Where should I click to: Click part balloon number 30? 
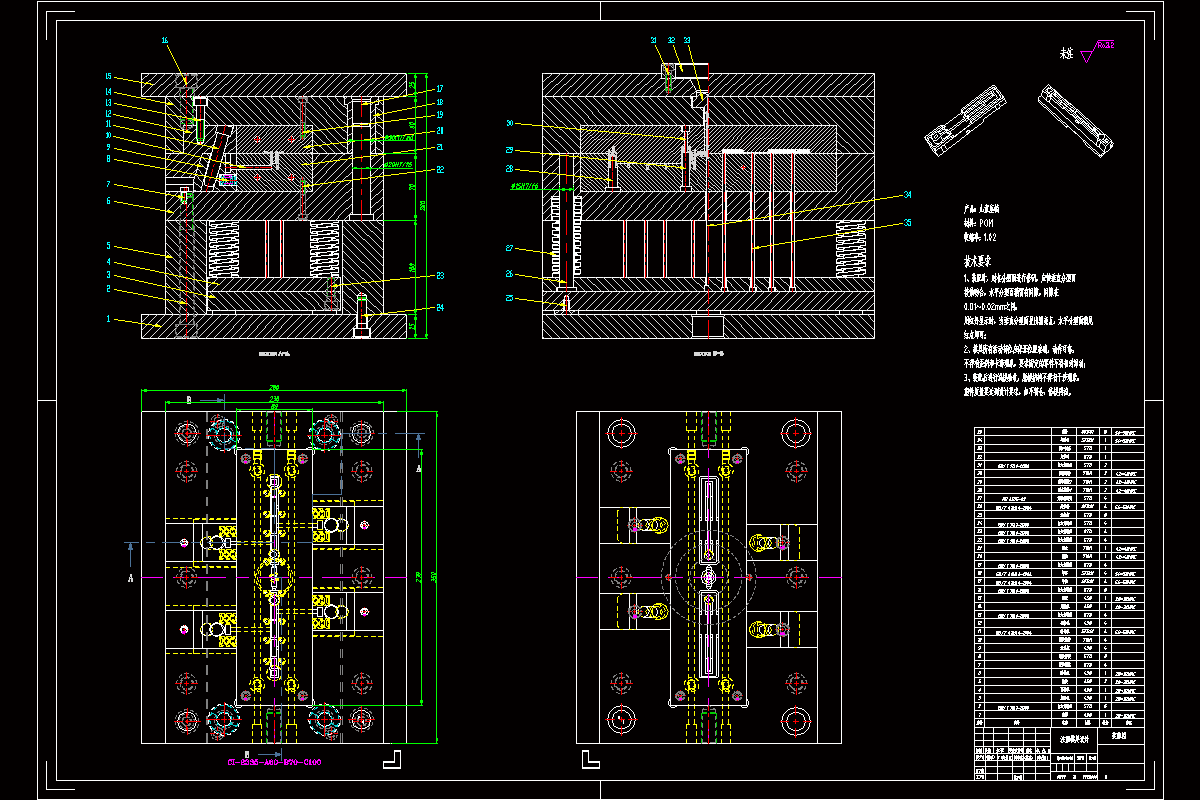click(509, 124)
